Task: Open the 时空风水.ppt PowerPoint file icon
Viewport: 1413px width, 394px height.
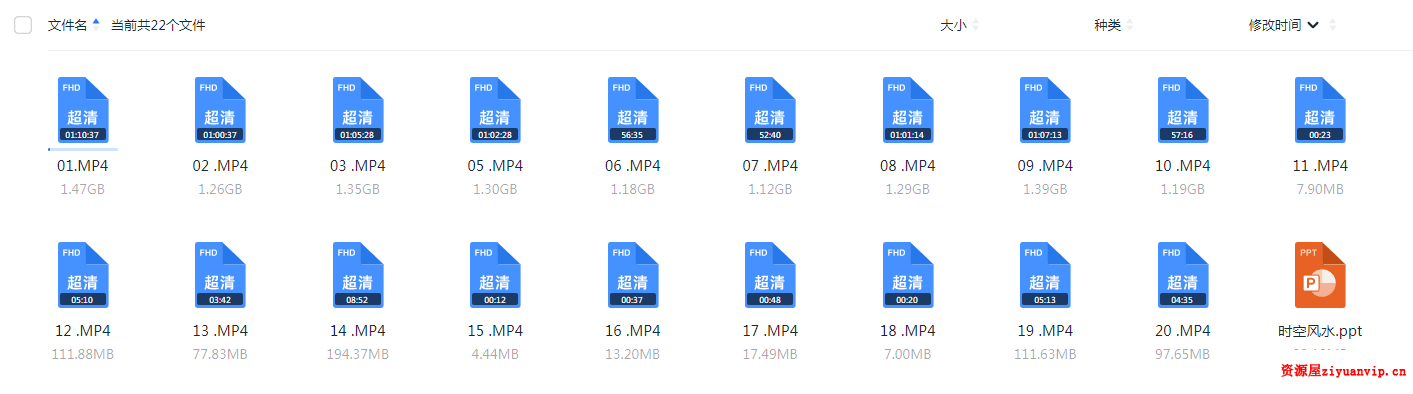Action: click(1320, 275)
